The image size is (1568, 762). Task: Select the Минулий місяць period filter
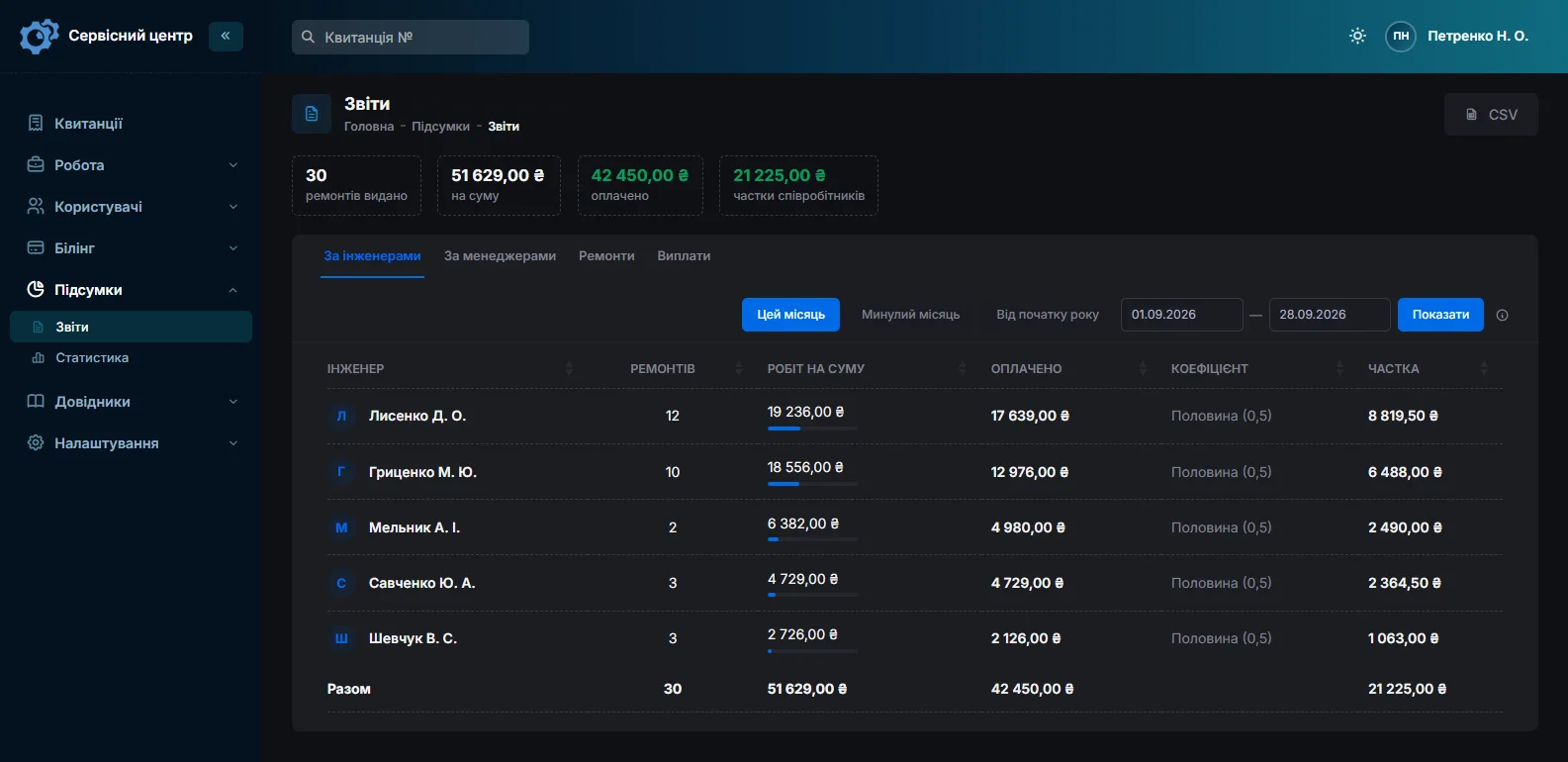[910, 315]
